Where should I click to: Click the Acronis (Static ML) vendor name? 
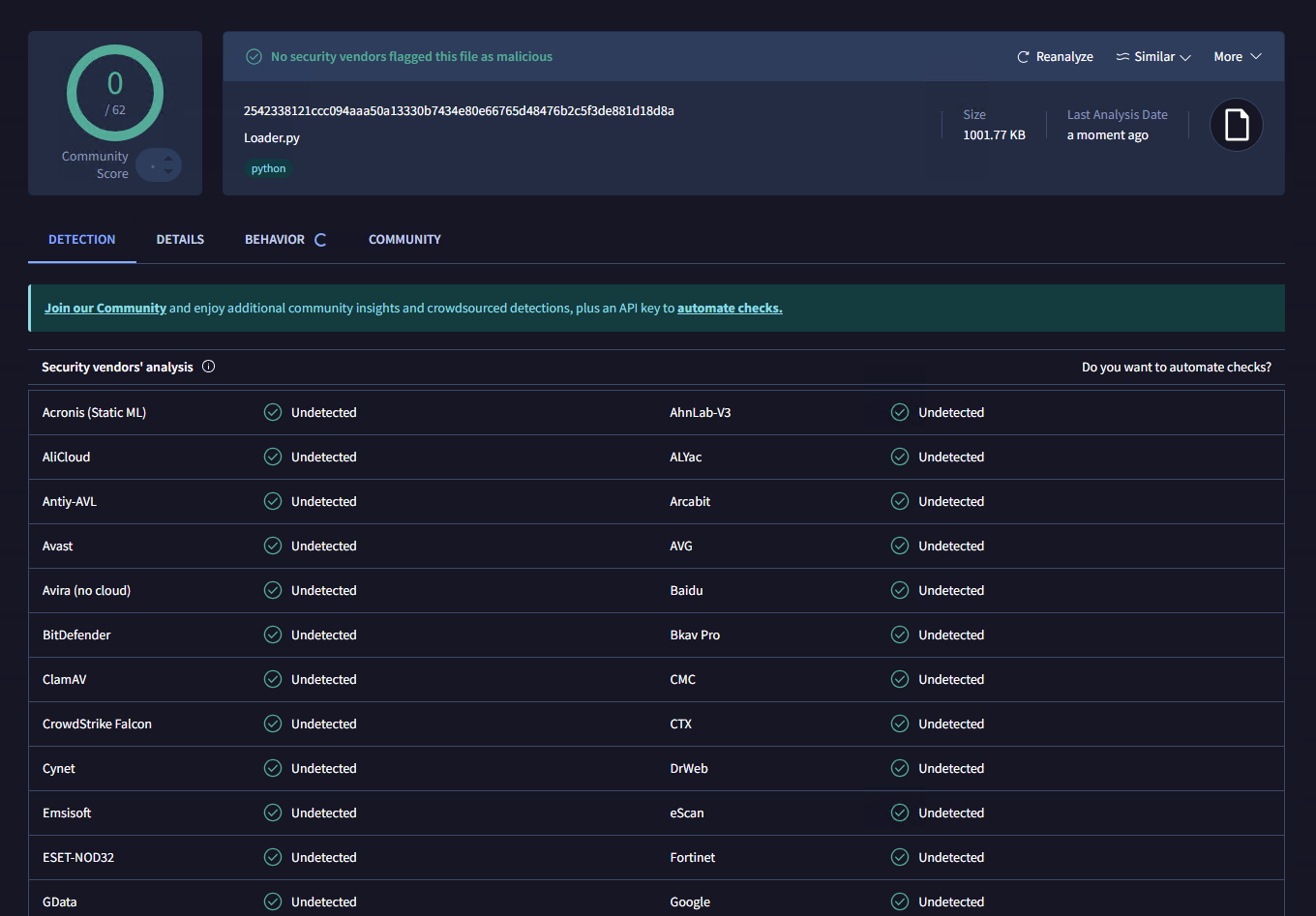[94, 413]
